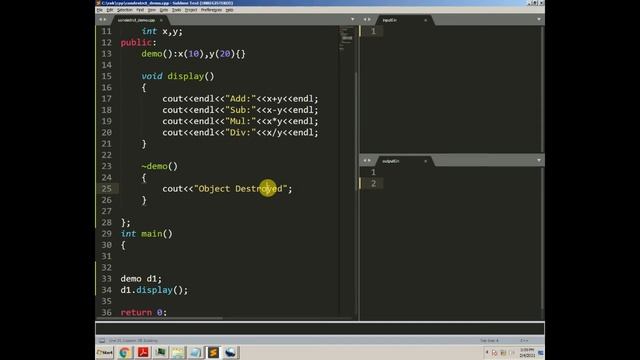Click the "Mul:" cout line
640x360 pixels.
(240, 121)
